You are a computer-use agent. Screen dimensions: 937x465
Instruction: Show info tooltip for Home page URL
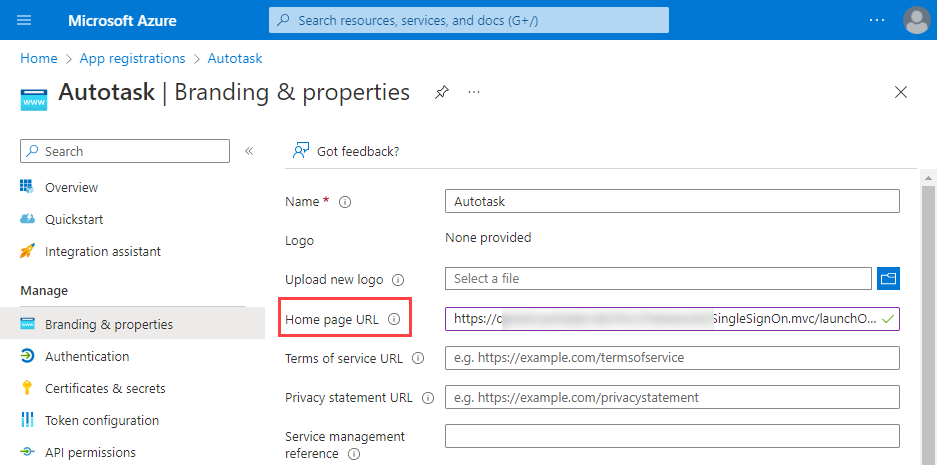pos(394,320)
